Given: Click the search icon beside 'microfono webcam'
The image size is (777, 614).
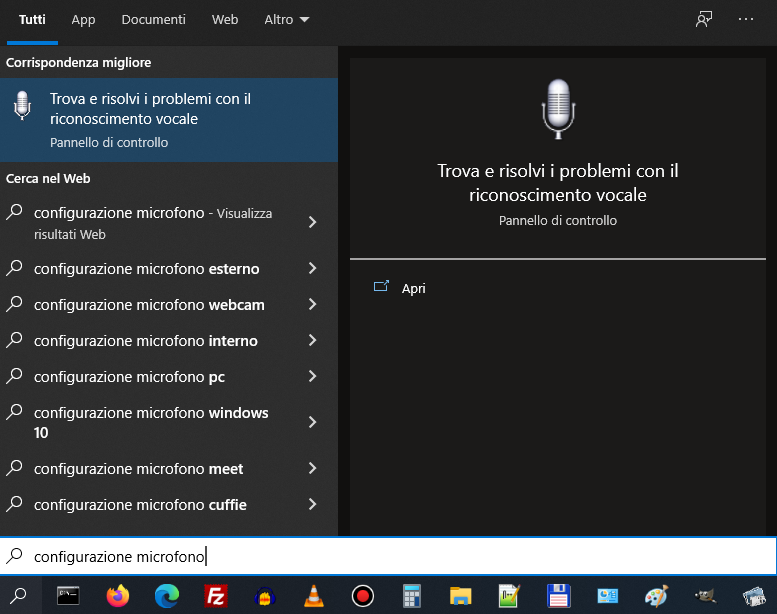Looking at the screenshot, I should click(x=14, y=304).
